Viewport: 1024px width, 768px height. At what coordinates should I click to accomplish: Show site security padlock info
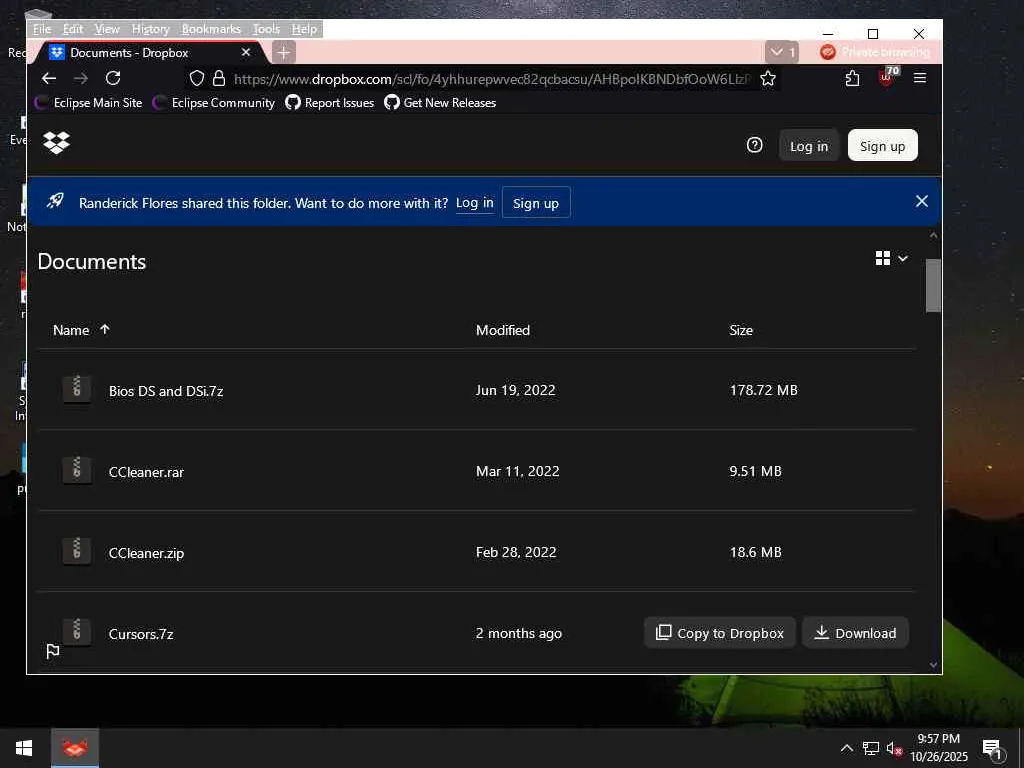coord(219,78)
